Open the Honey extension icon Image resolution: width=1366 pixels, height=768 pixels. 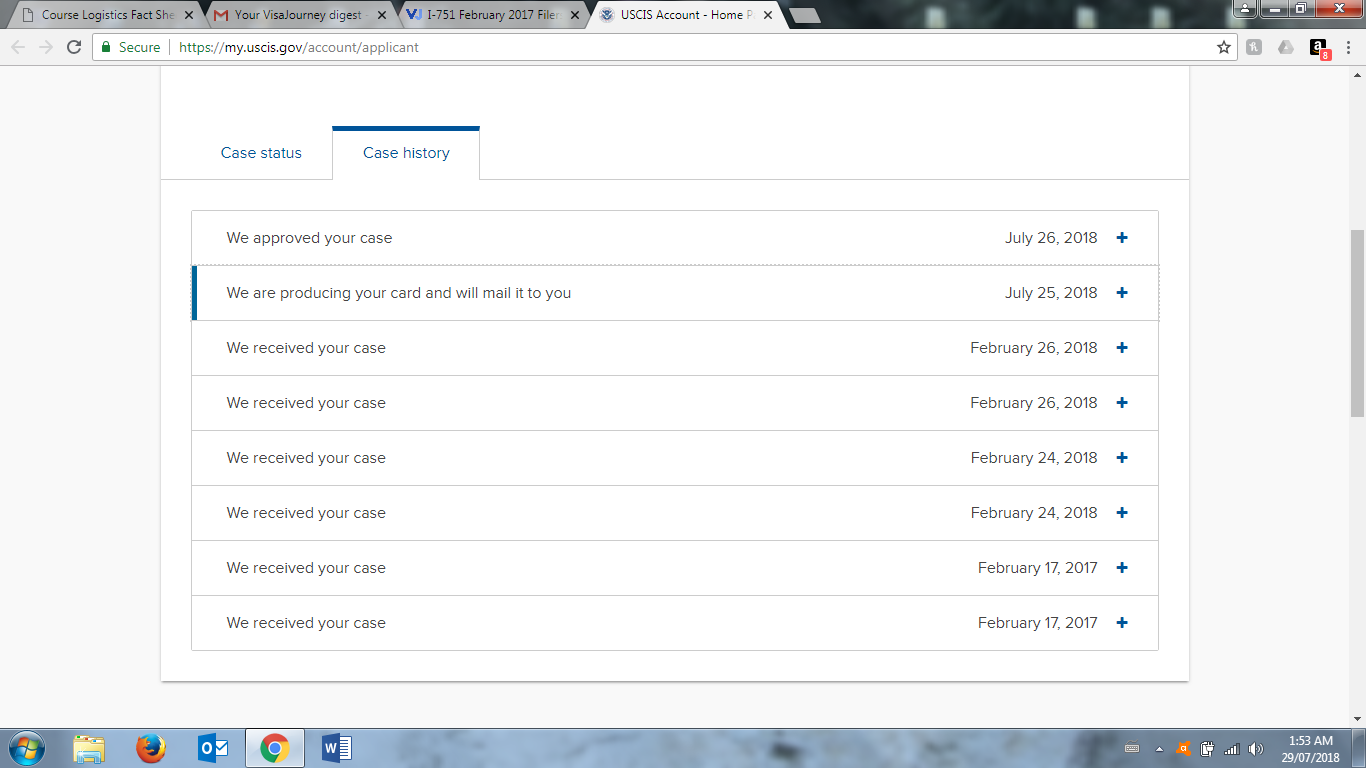1254,47
